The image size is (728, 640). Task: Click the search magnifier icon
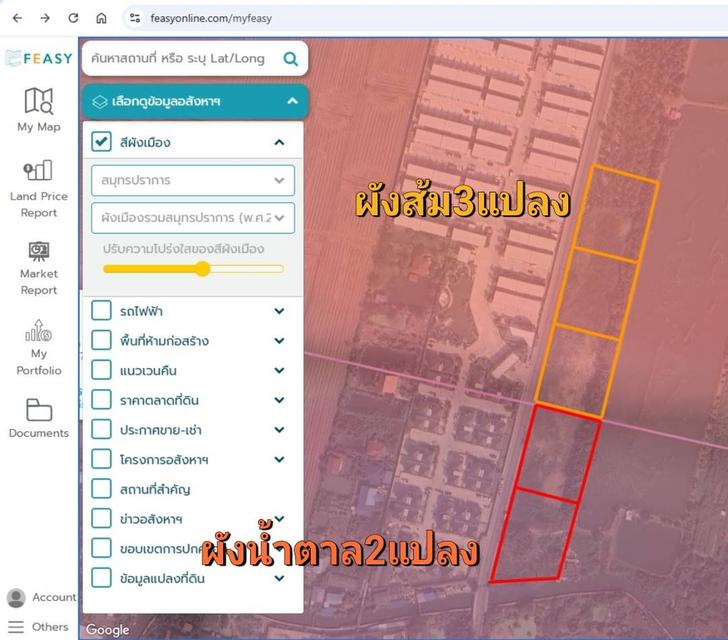point(291,59)
